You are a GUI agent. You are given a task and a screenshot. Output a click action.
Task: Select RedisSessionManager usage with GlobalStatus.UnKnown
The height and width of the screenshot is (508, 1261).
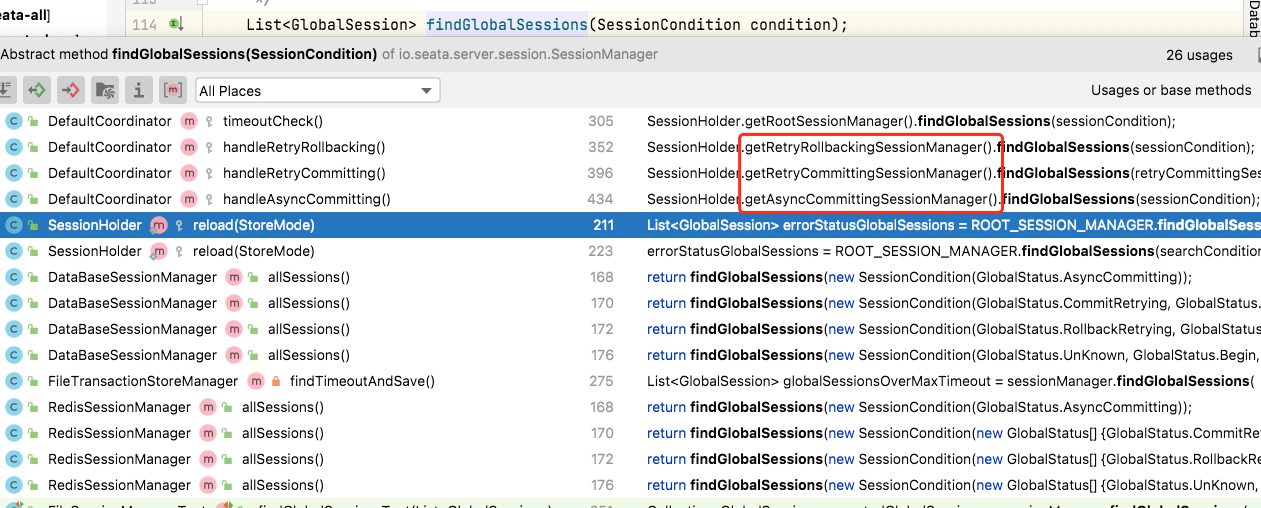[x=630, y=485]
